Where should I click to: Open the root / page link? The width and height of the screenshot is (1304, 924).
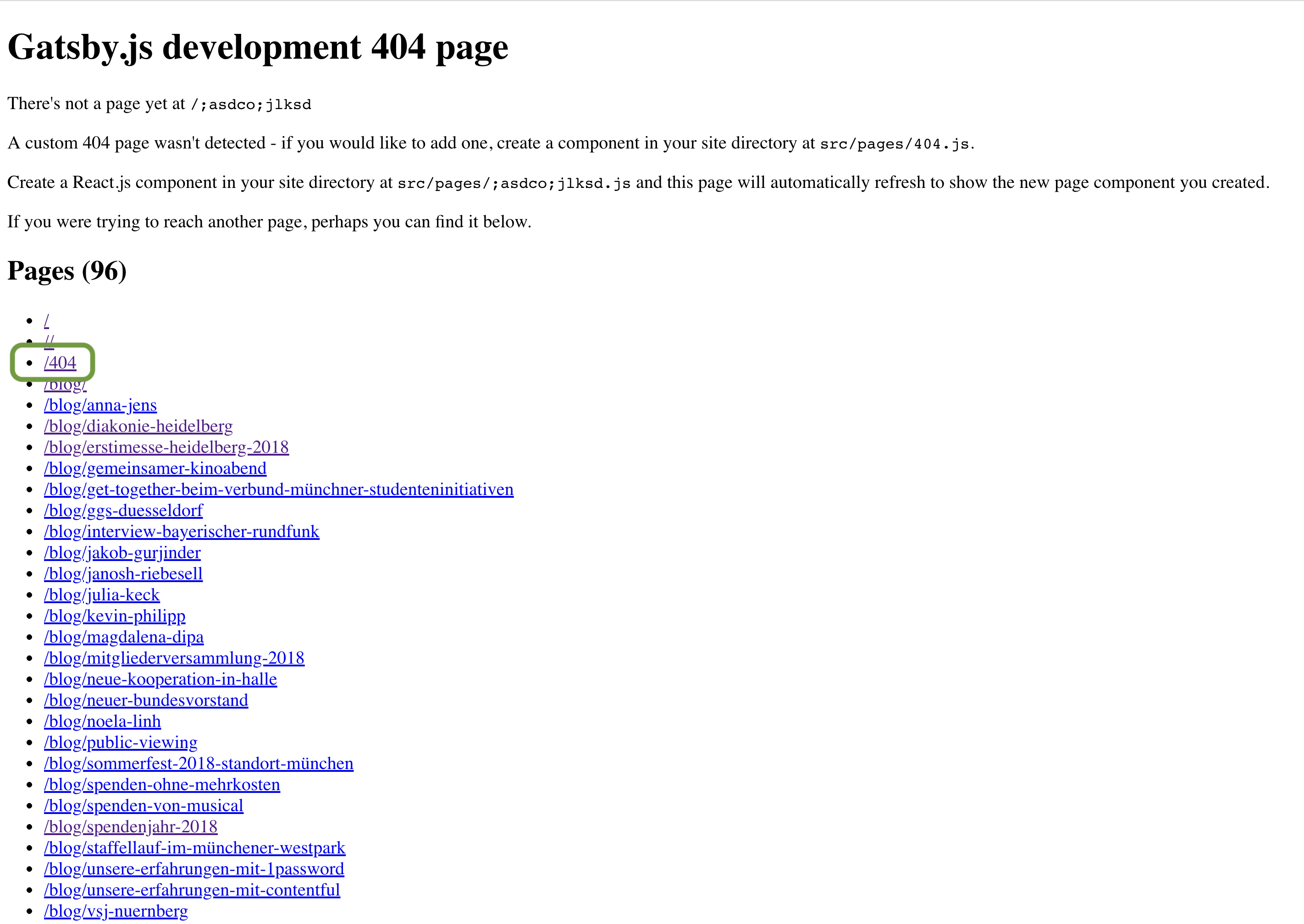pyautogui.click(x=47, y=320)
